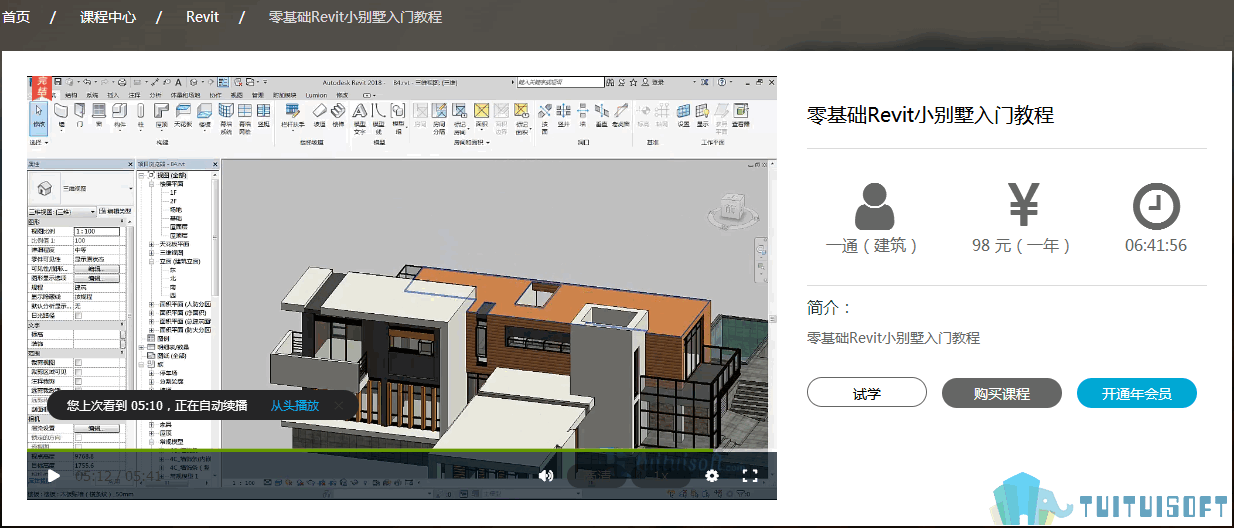This screenshot has width=1234, height=528.
Task: Mute the video volume speaker icon
Action: tap(546, 476)
